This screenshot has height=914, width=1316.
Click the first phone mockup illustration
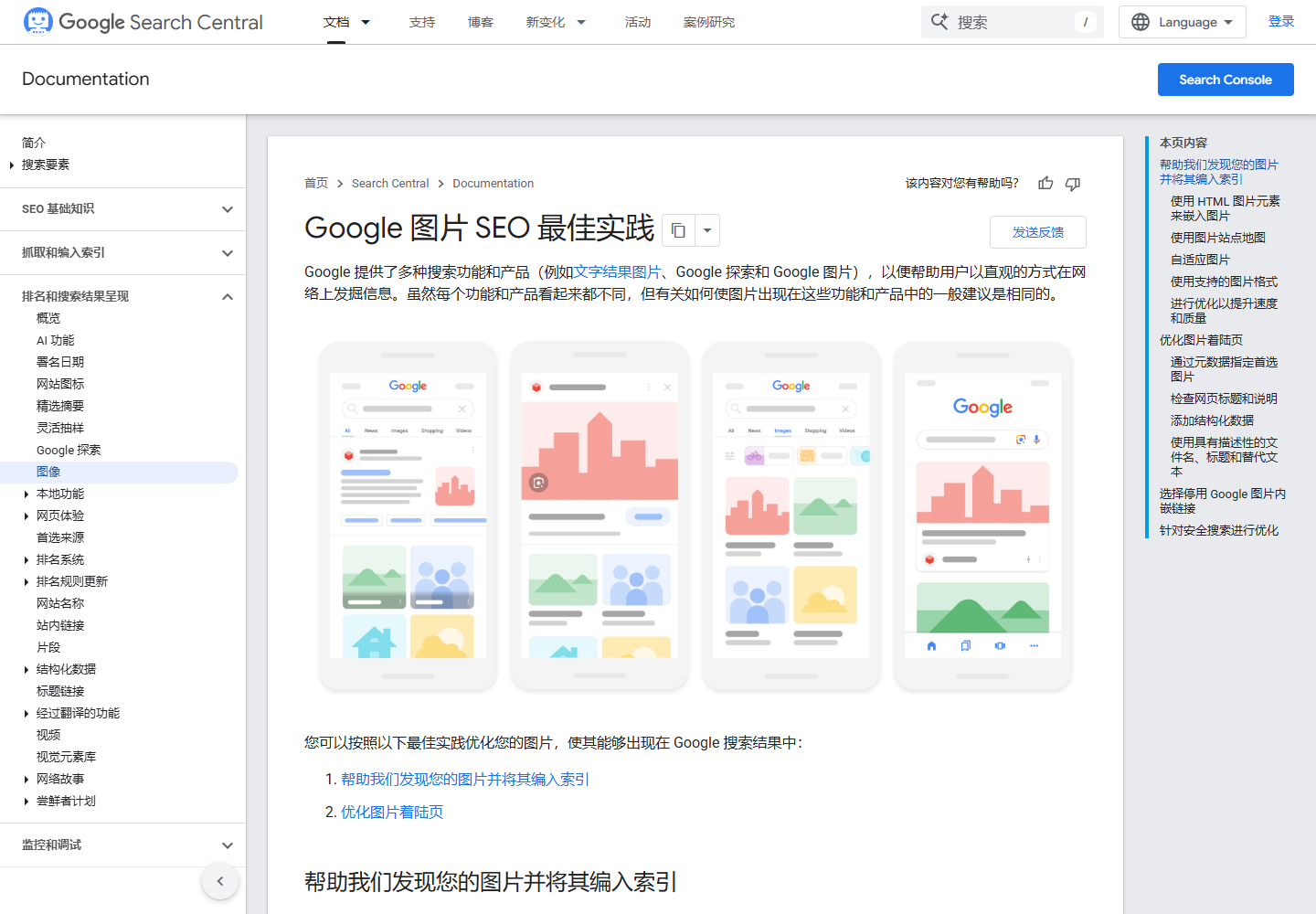pos(408,516)
